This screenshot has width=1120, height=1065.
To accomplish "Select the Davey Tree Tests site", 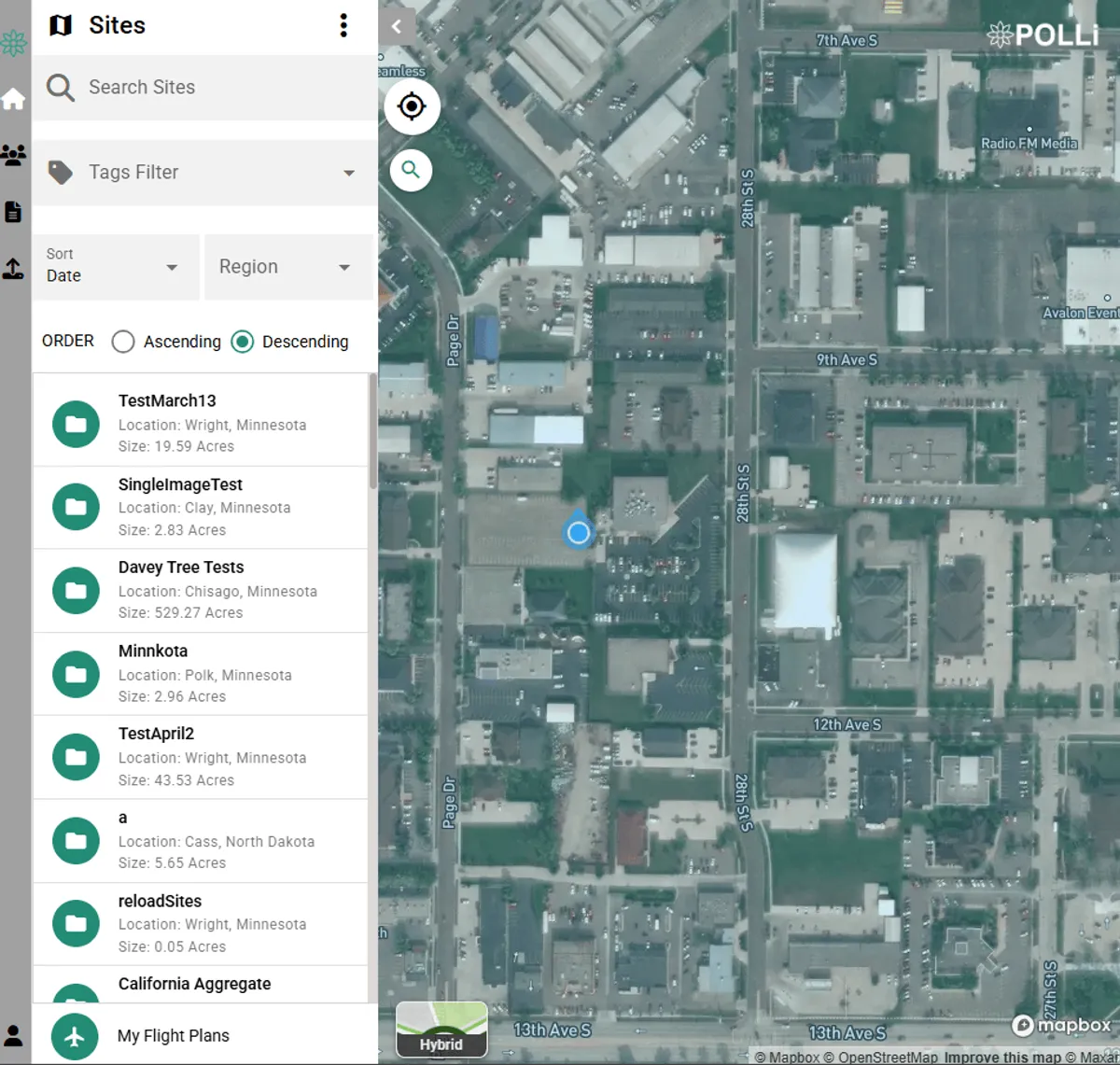I will tap(201, 590).
